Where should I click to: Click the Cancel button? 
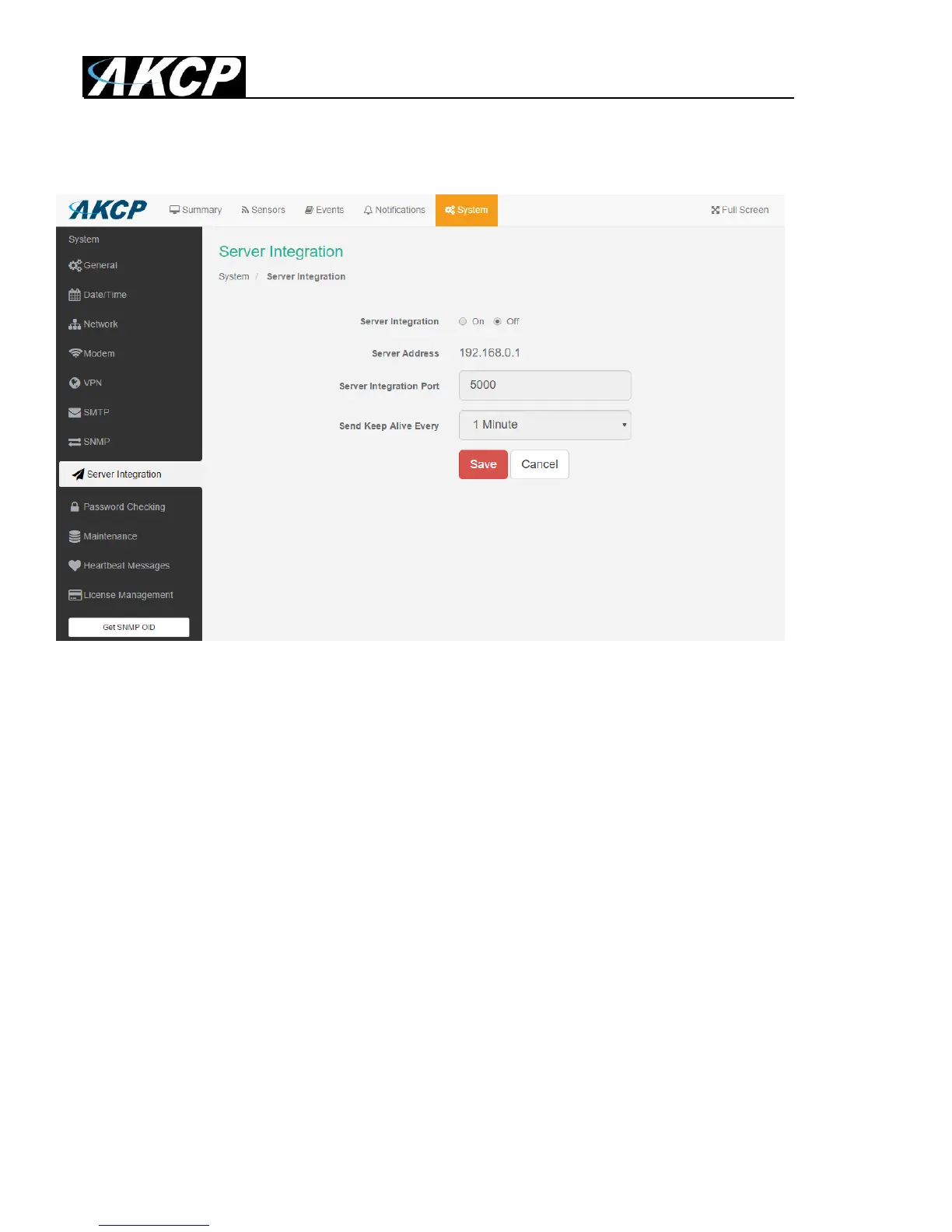click(x=540, y=464)
